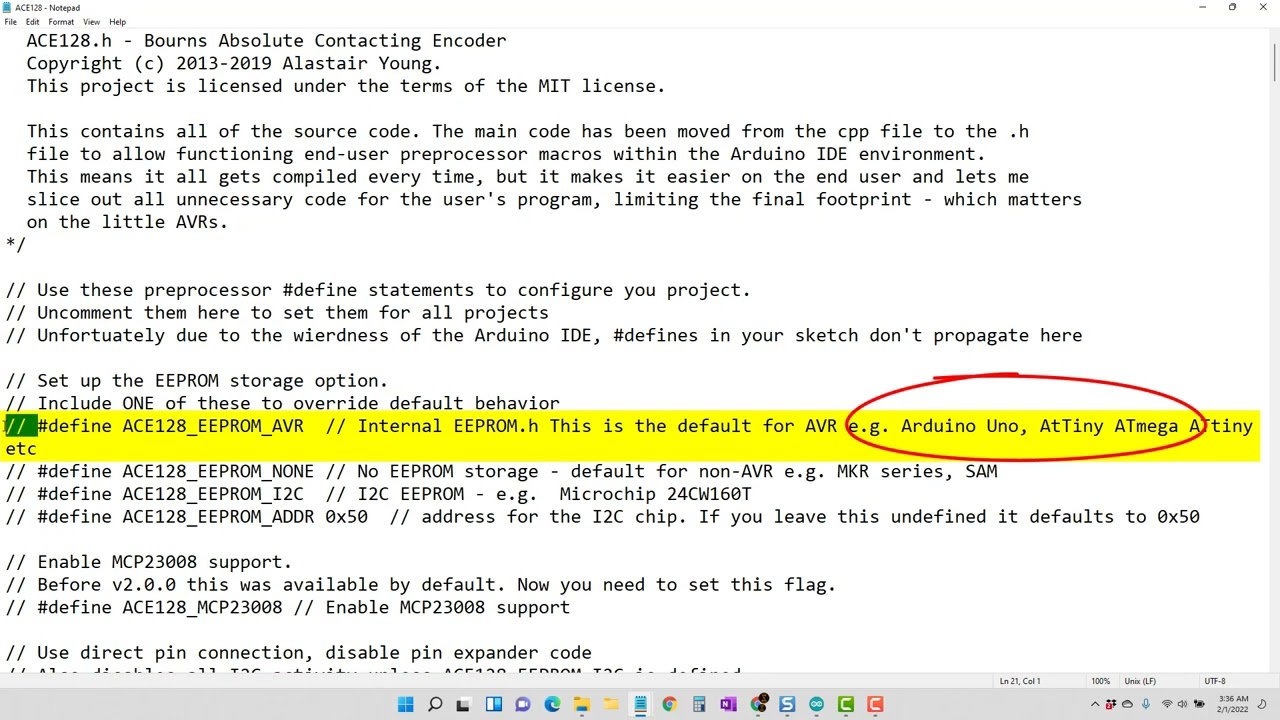This screenshot has width=1280, height=720.
Task: Click the highlighted '#define ACE128_EEPROM_AVR' text
Action: point(170,426)
